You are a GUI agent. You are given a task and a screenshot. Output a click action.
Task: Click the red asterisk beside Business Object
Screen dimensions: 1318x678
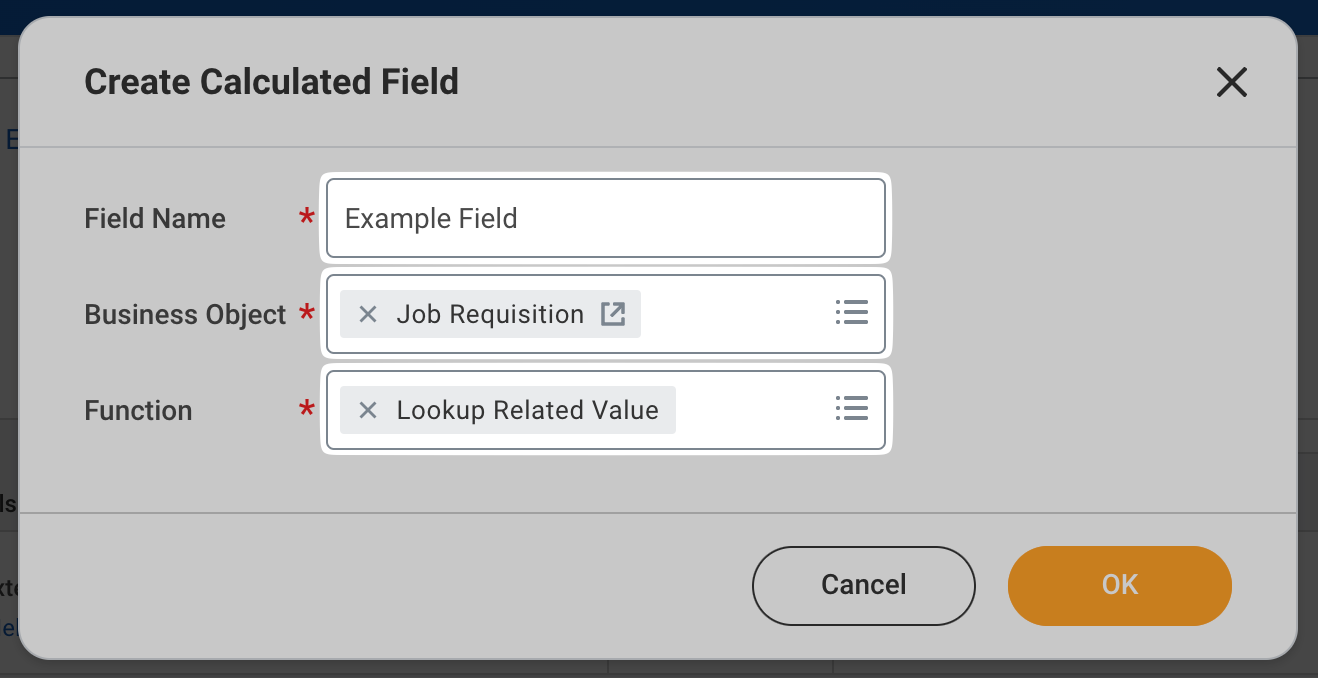[x=307, y=313]
